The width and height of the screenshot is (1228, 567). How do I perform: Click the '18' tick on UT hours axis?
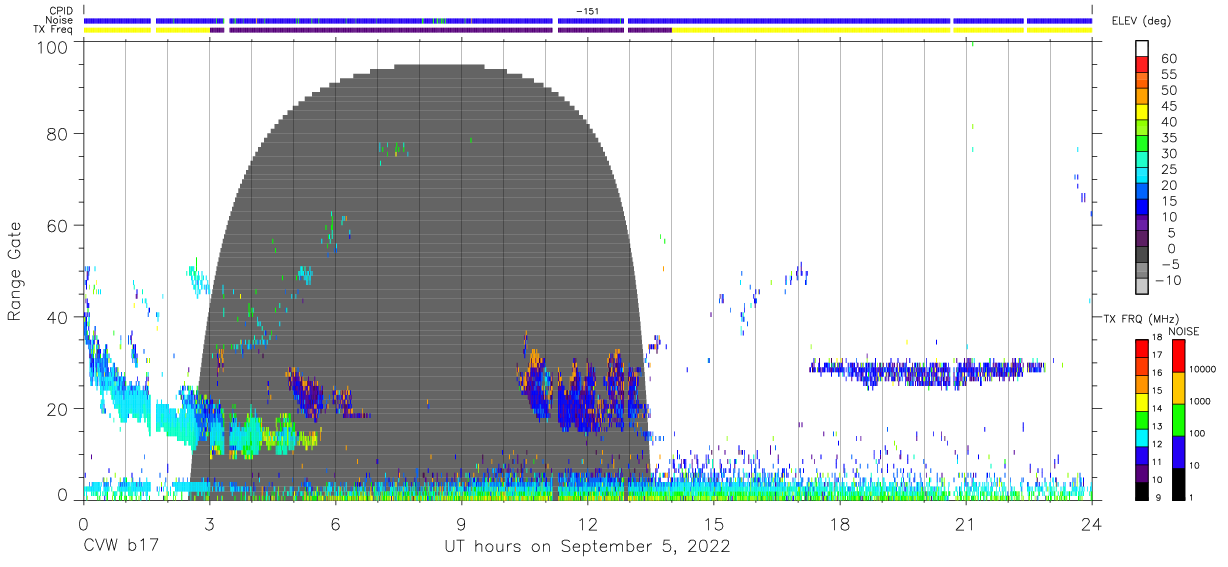(839, 524)
